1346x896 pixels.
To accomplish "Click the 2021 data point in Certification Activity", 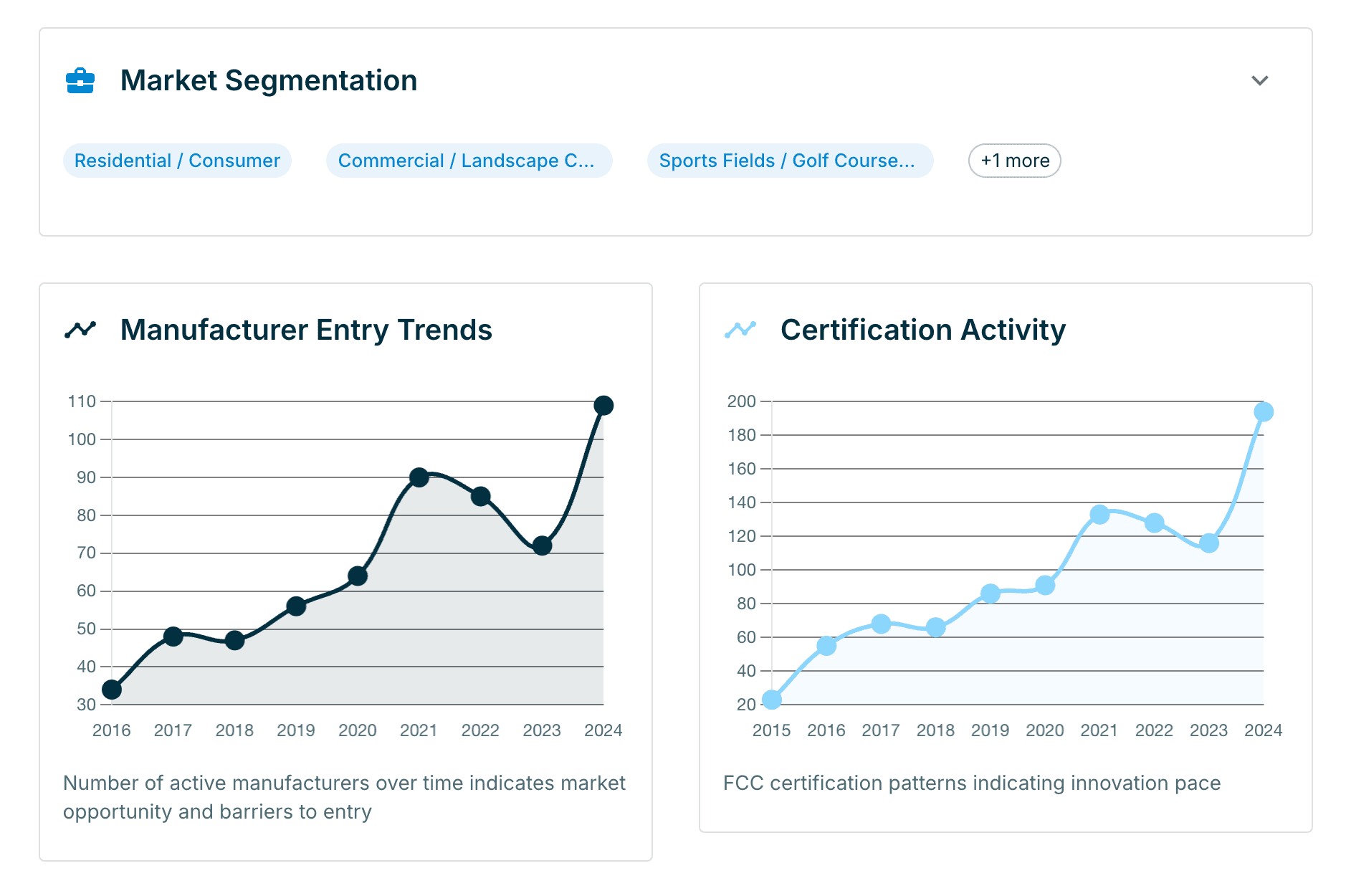I will pyautogui.click(x=1099, y=515).
